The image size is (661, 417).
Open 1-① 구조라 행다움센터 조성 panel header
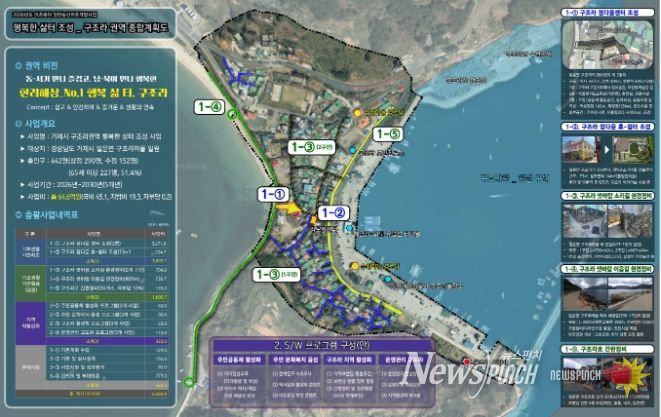[607, 13]
